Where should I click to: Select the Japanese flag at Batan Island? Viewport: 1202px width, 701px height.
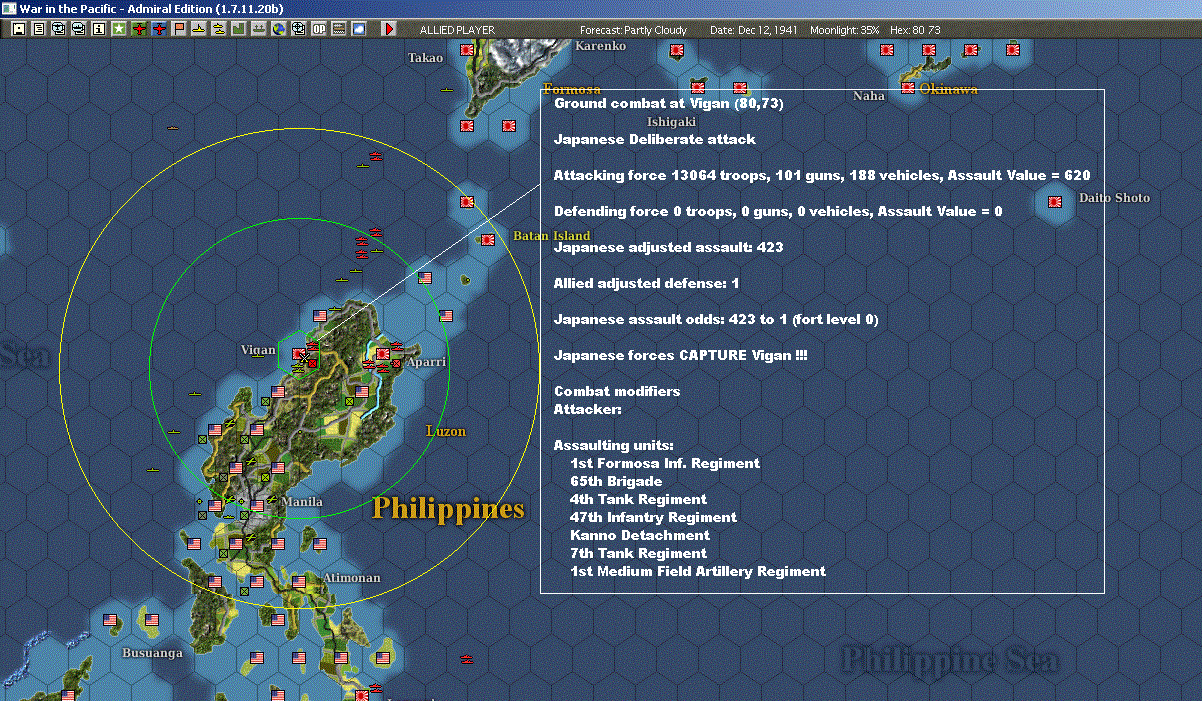click(487, 240)
